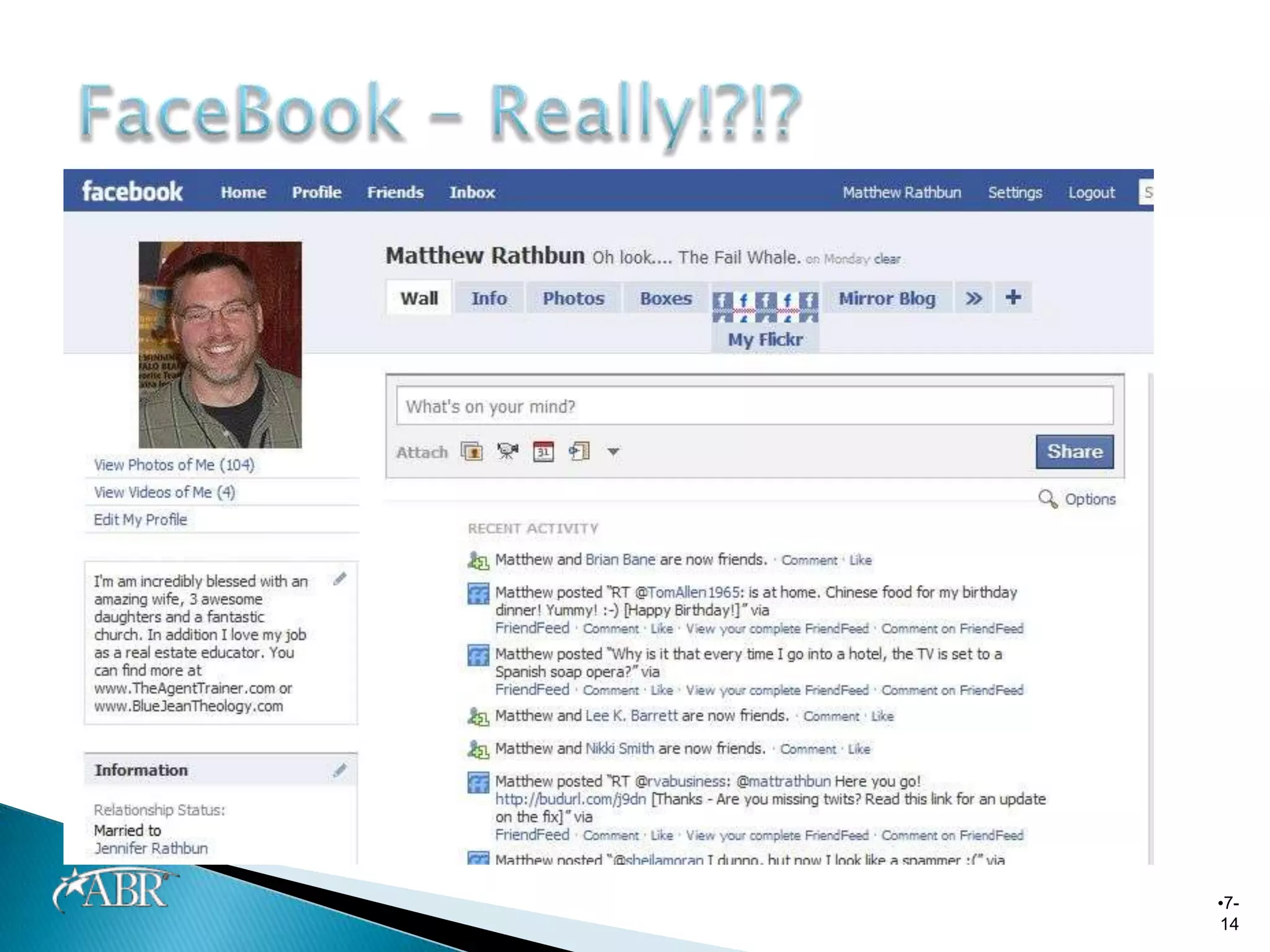The height and width of the screenshot is (952, 1270).
Task: Show more tabs with the double chevron
Action: [974, 298]
